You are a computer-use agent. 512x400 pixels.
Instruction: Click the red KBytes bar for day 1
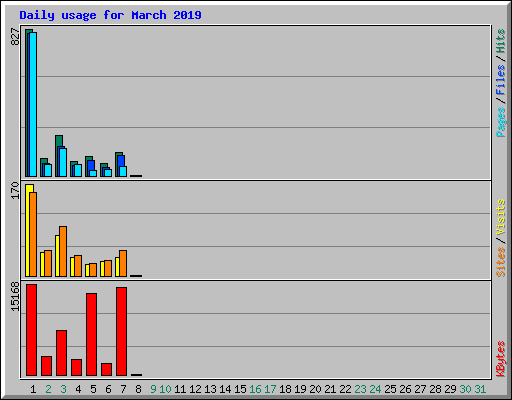pos(32,330)
